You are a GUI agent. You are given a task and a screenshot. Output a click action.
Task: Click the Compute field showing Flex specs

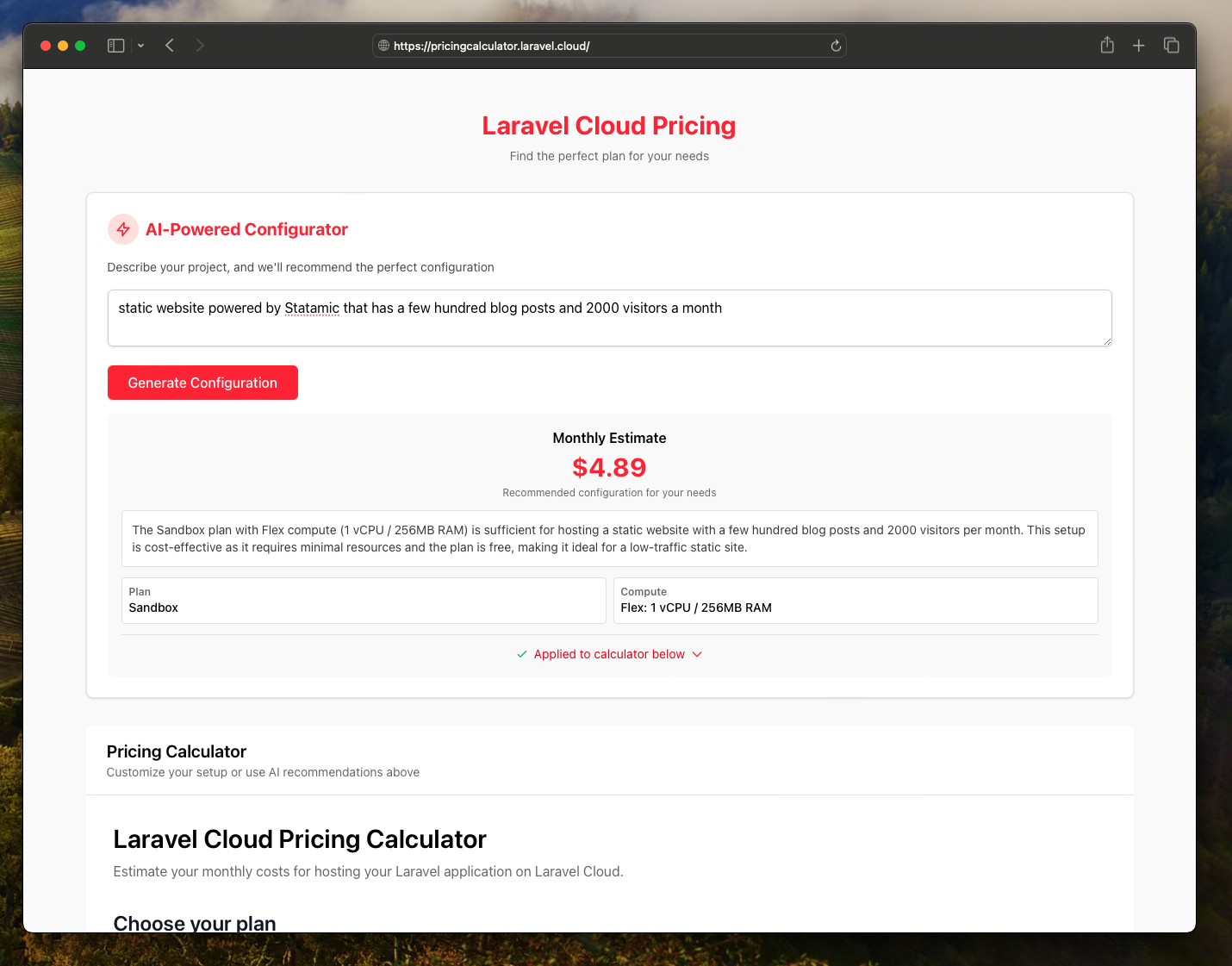[855, 601]
